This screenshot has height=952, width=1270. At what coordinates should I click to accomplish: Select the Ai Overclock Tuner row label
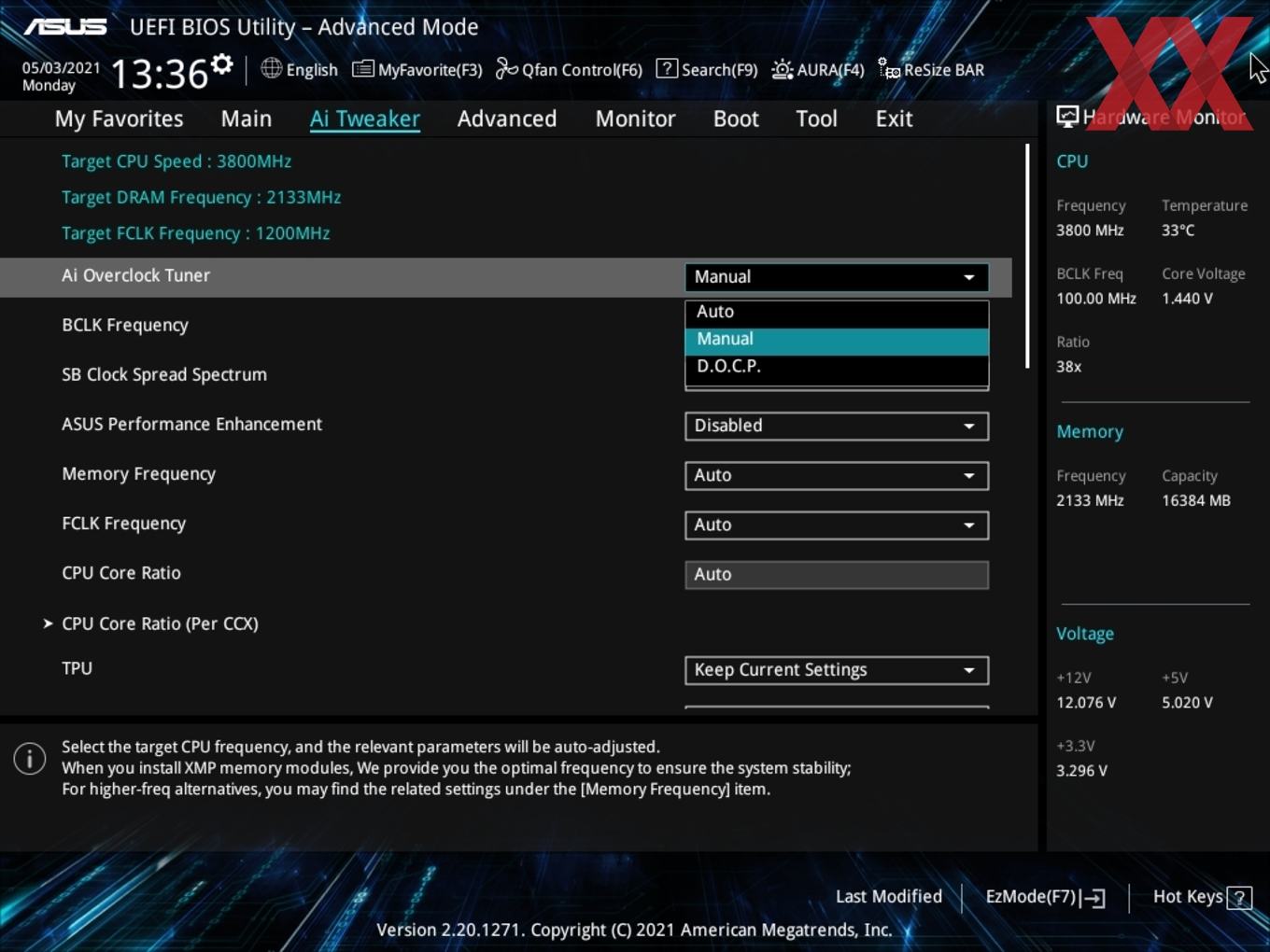click(136, 275)
